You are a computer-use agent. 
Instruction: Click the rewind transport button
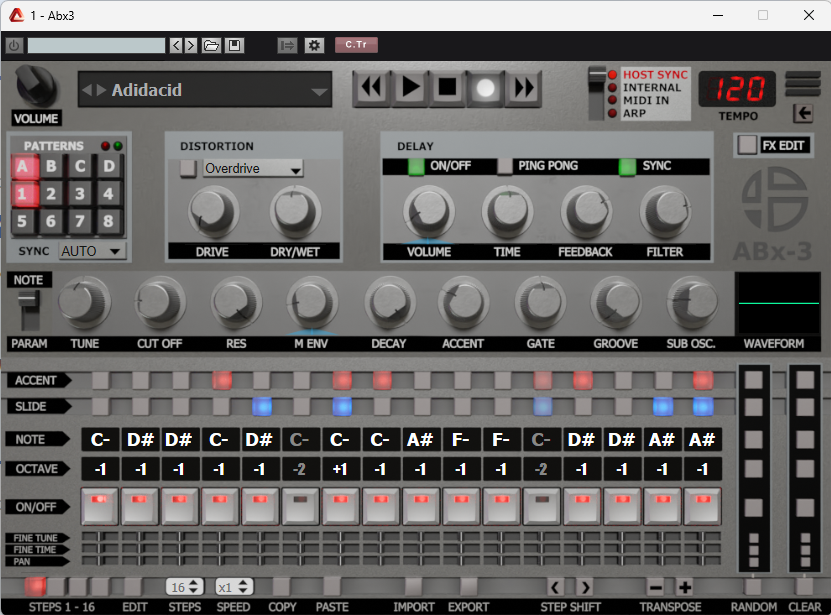[x=370, y=87]
